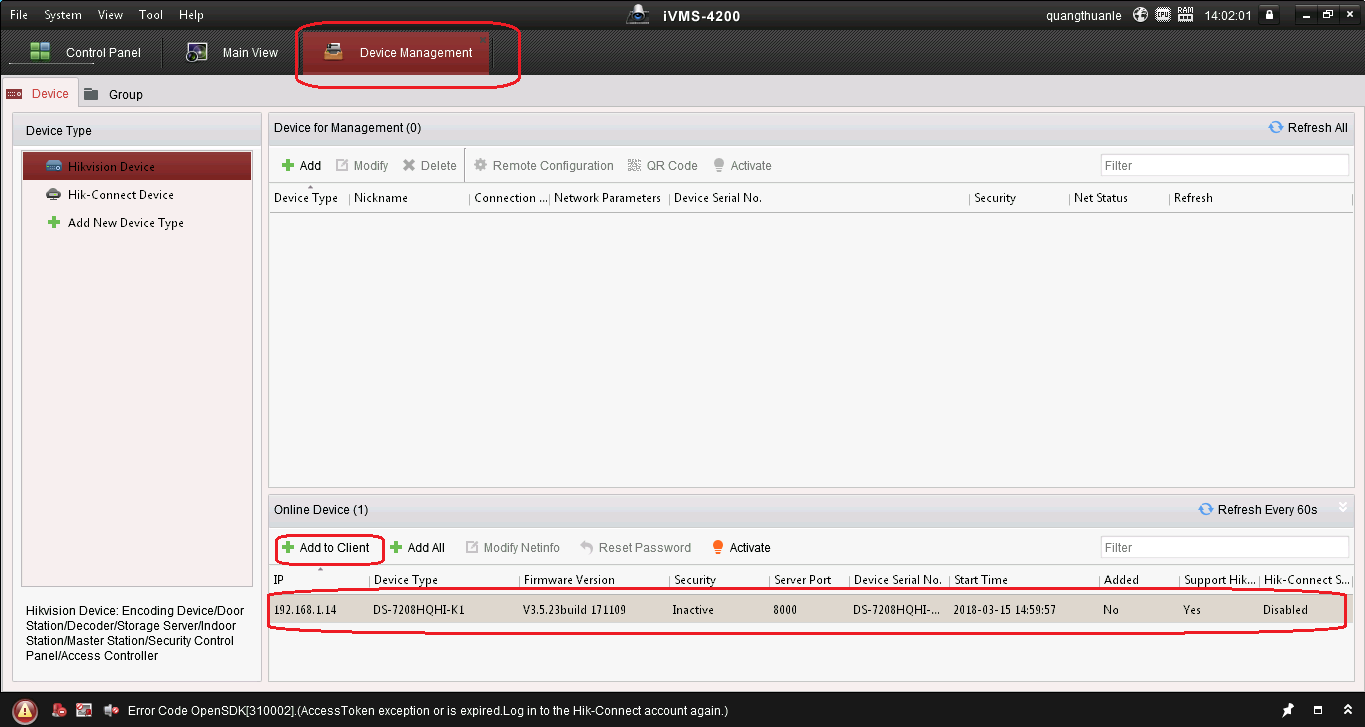Collapse the Online Device panel with double chevron
Viewport: 1365px width, 727px height.
[x=1343, y=507]
